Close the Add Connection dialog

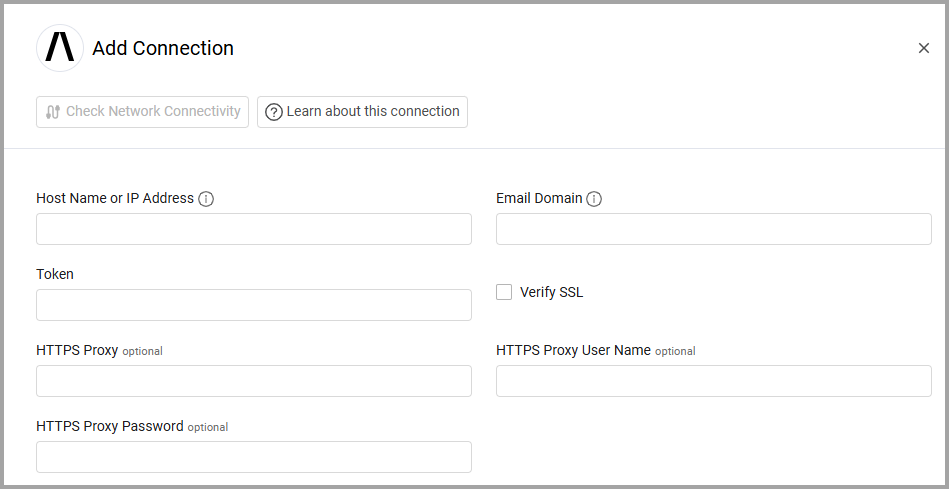pos(923,48)
